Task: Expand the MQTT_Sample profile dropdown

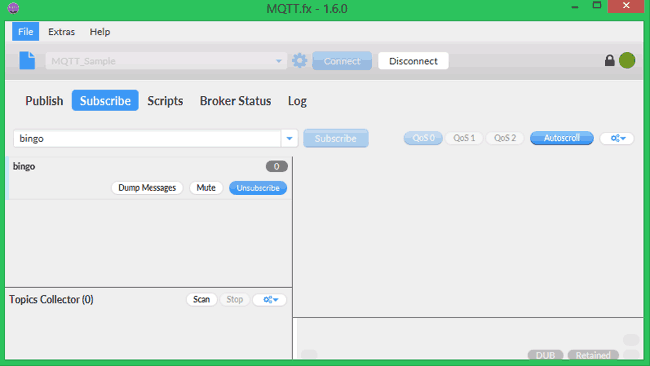Action: point(279,61)
